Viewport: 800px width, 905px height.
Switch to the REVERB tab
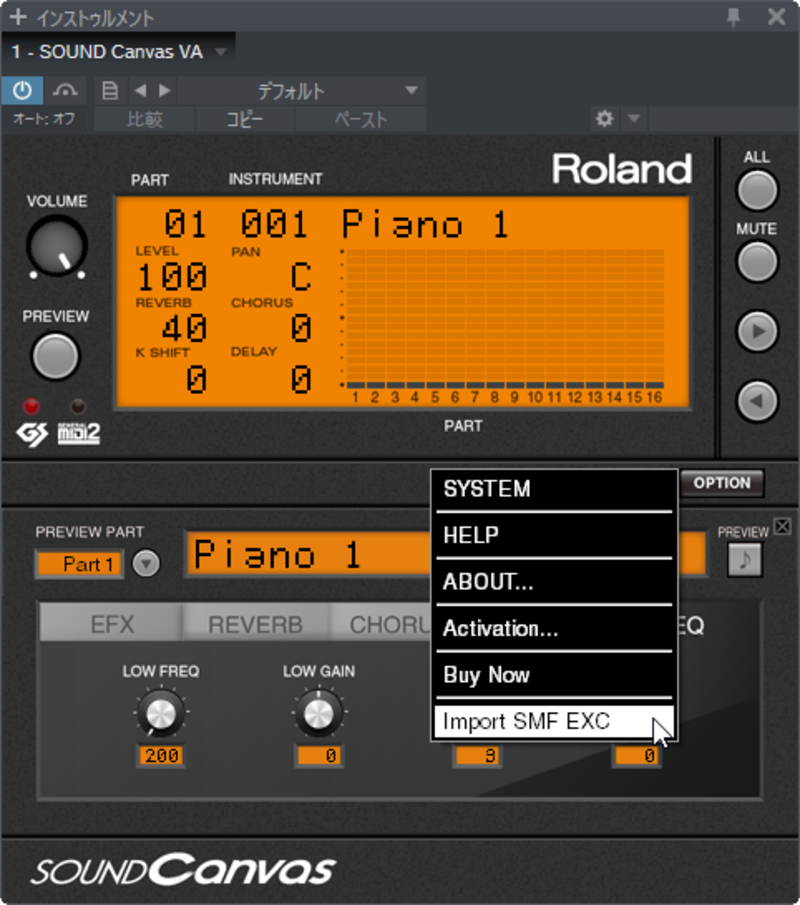point(255,624)
